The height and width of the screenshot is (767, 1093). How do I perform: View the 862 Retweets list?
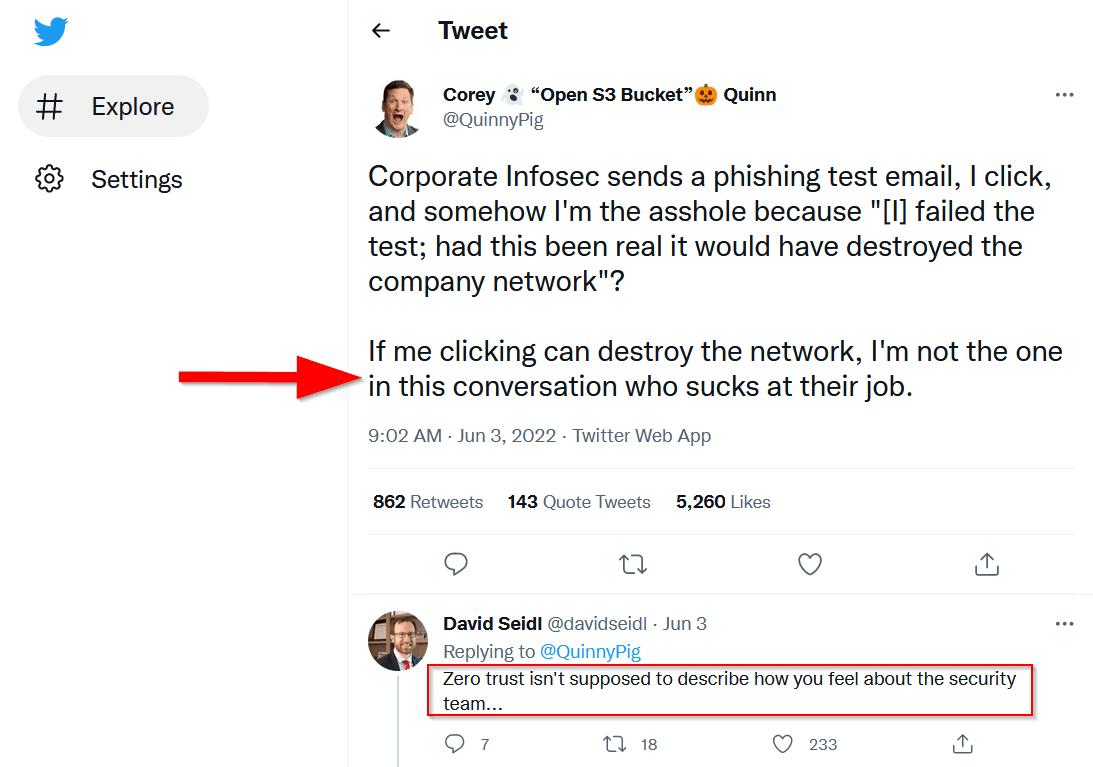pyautogui.click(x=428, y=501)
